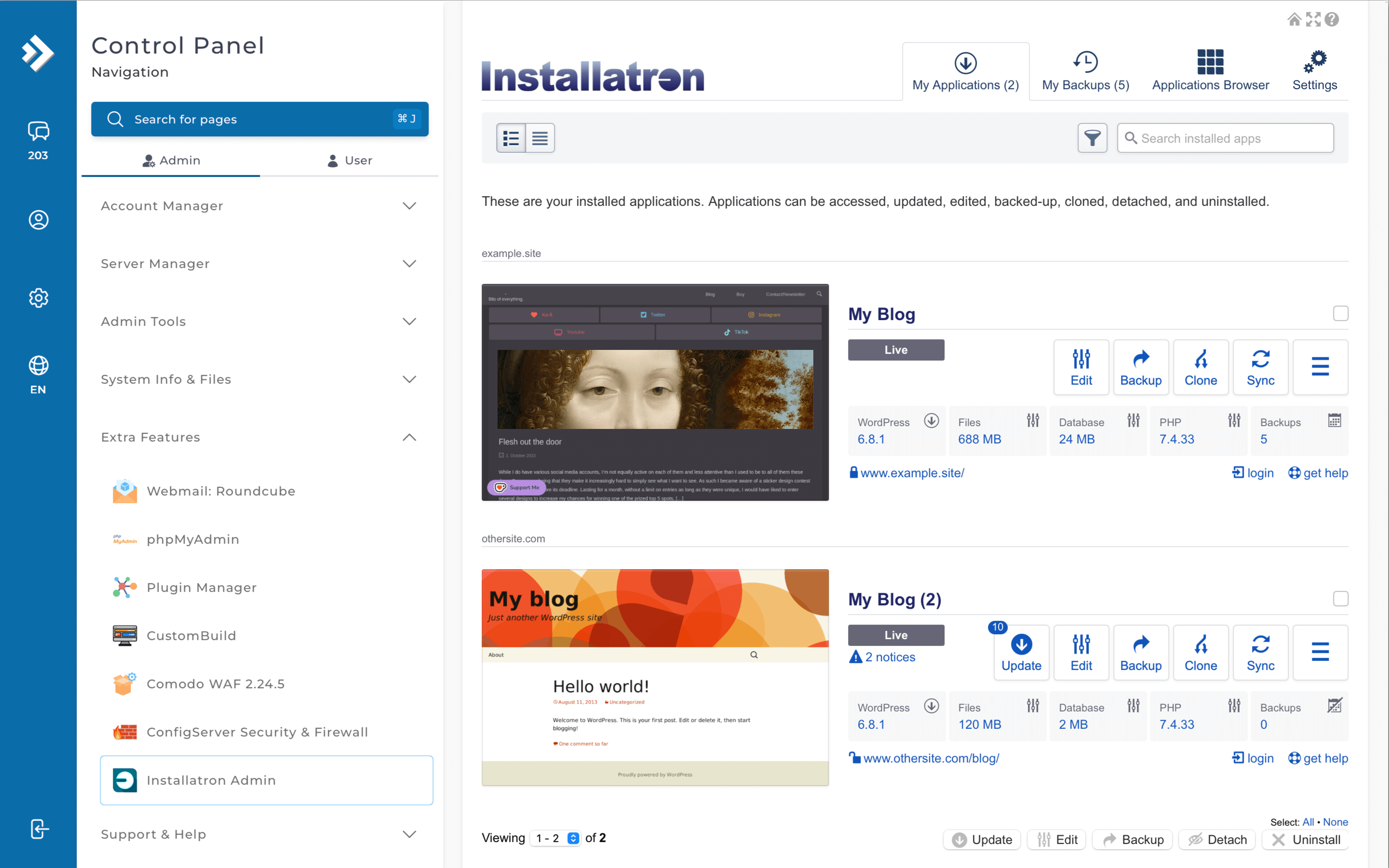
Task: Expand Admin Tools section
Action: [x=259, y=321]
